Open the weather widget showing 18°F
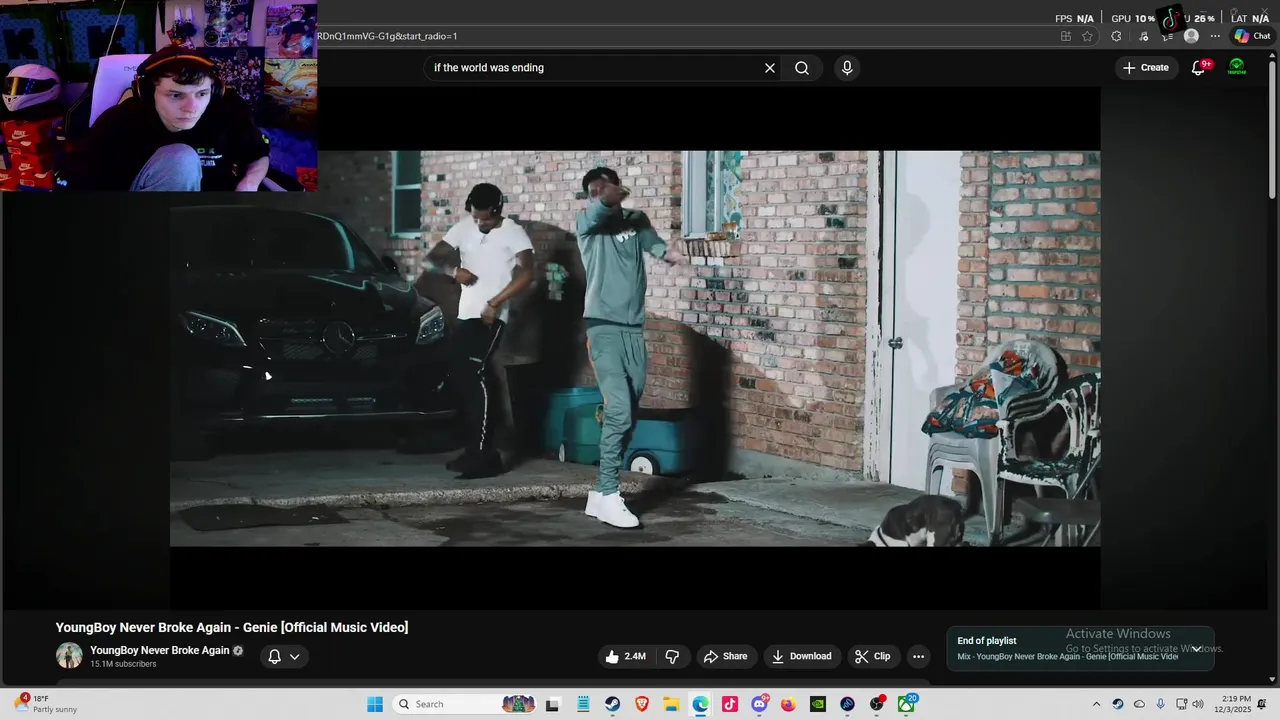The image size is (1280, 720). (x=45, y=704)
